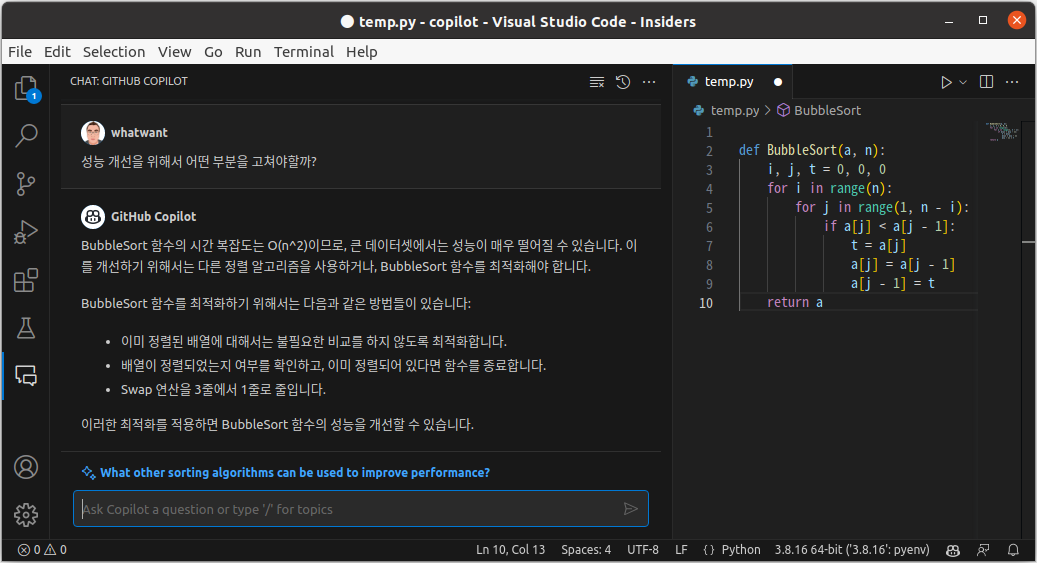Clear the Copilot chat session
The width and height of the screenshot is (1037, 563).
[597, 82]
